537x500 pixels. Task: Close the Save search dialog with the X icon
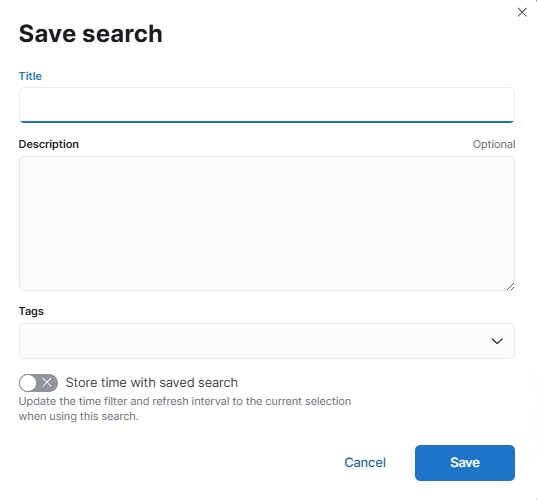(x=522, y=12)
